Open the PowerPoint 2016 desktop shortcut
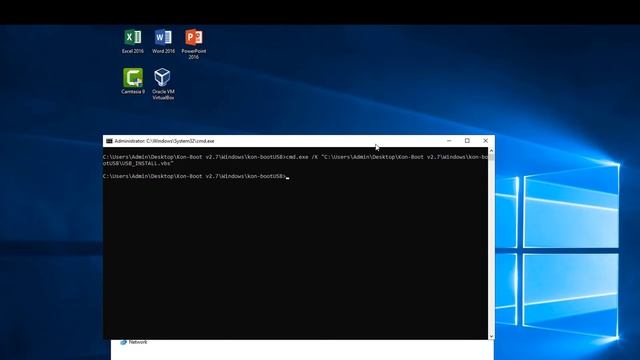Screen dimensions: 640x360 pos(194,44)
